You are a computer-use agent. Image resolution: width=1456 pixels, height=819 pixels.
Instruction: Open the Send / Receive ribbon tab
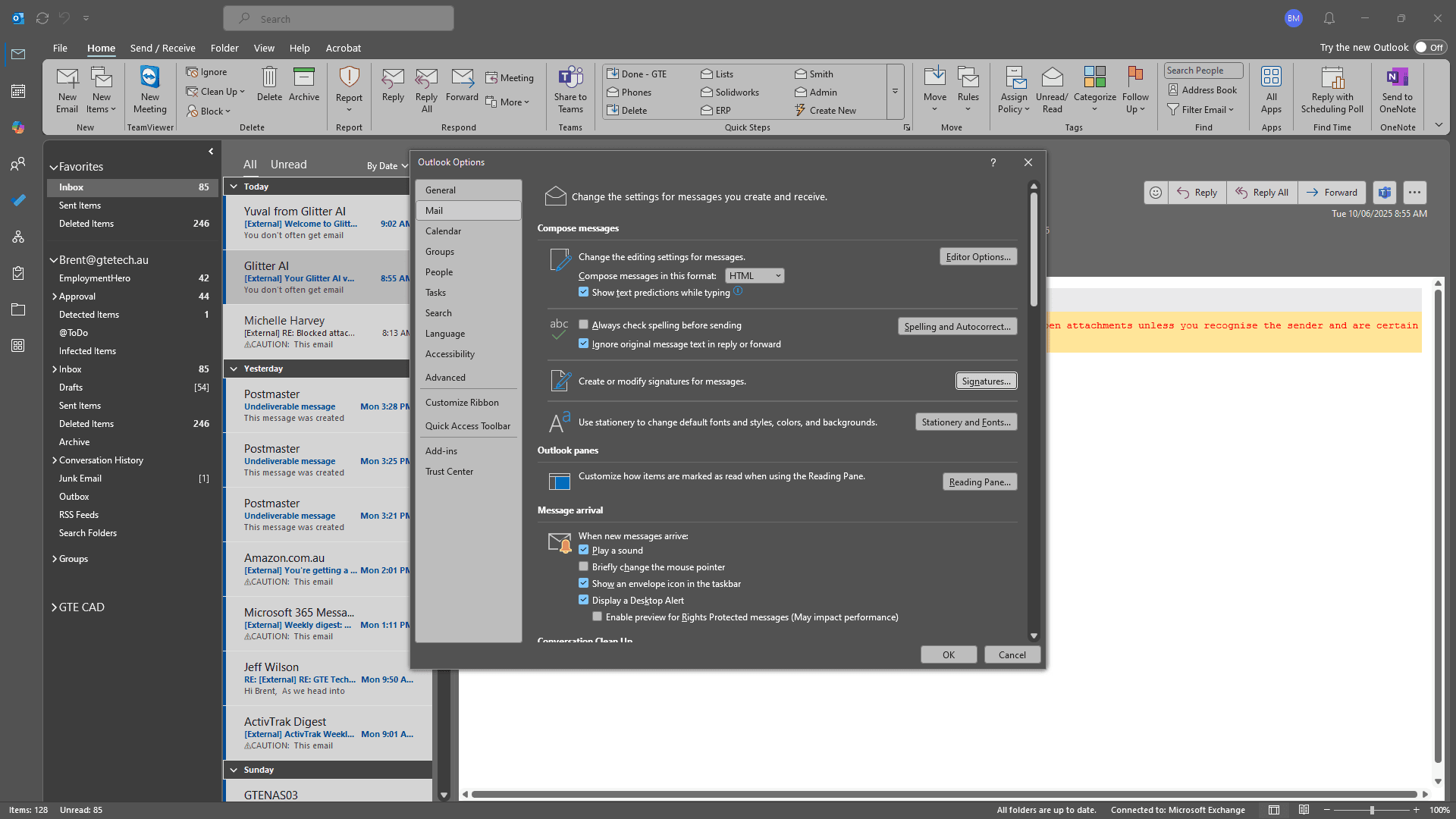point(162,48)
